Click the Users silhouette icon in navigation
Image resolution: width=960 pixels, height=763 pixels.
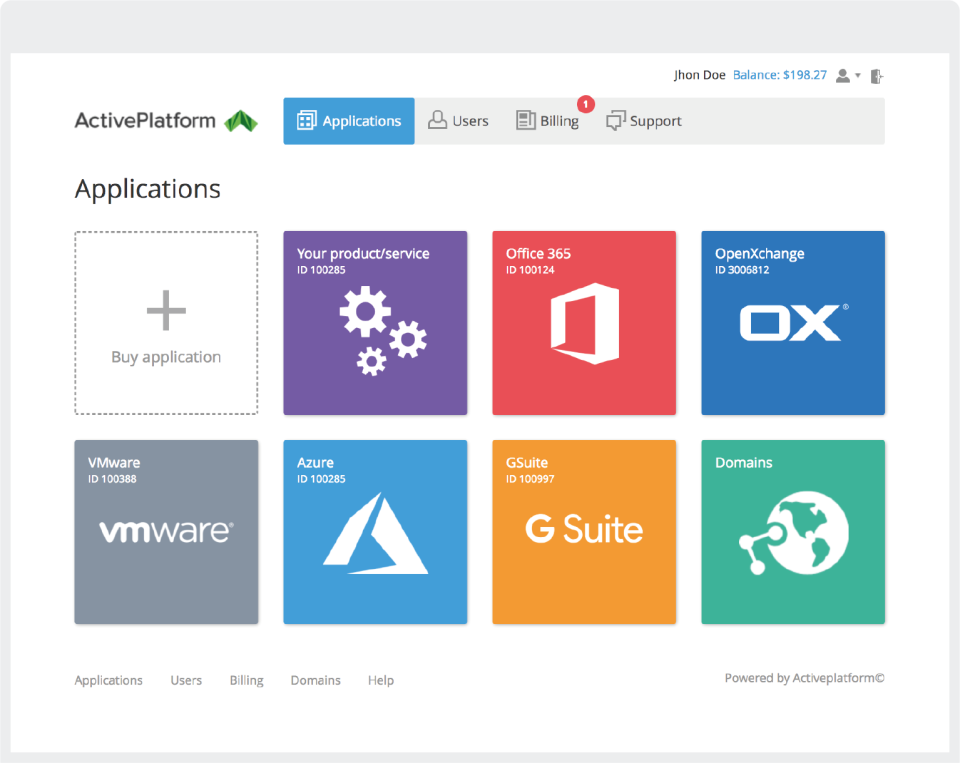point(436,119)
